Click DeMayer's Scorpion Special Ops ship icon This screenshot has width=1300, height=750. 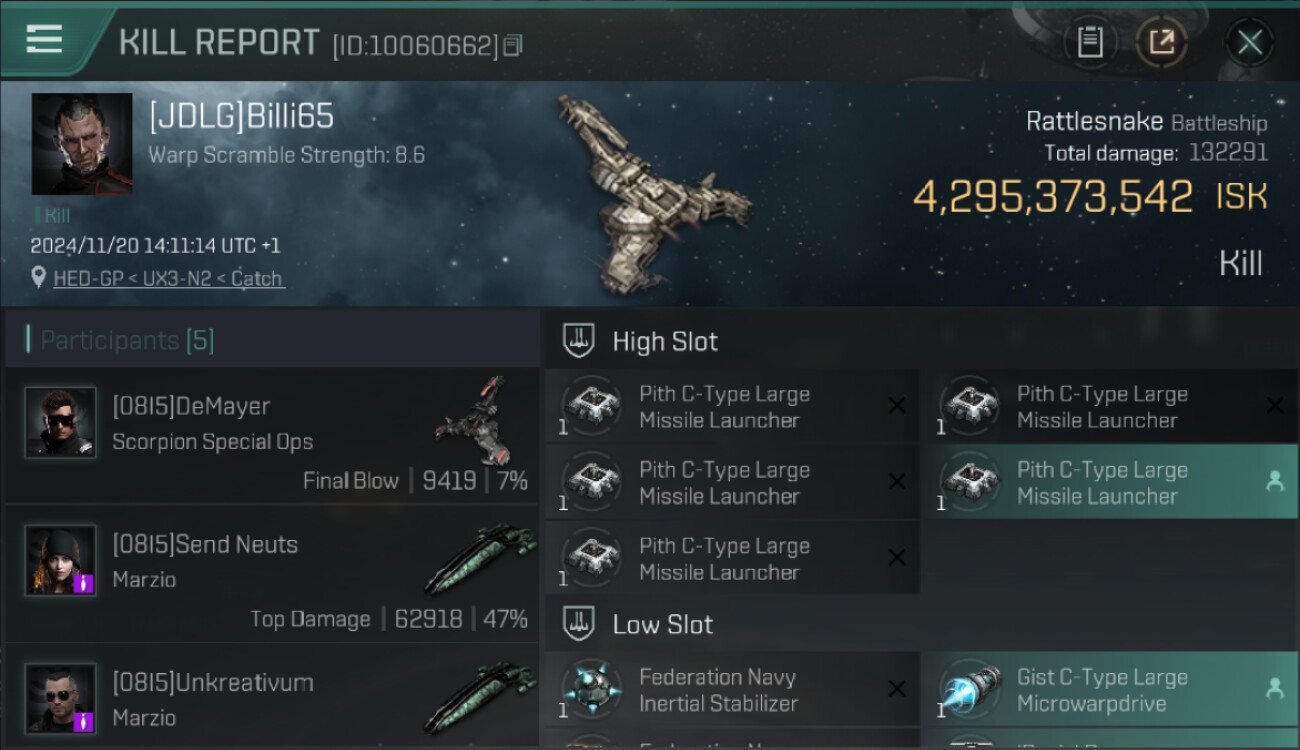click(472, 421)
